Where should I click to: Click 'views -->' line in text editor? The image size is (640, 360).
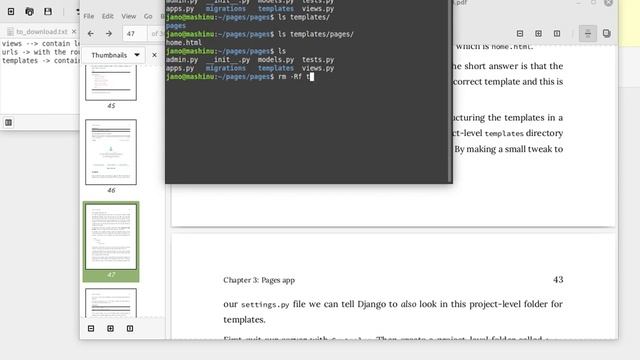[41, 43]
